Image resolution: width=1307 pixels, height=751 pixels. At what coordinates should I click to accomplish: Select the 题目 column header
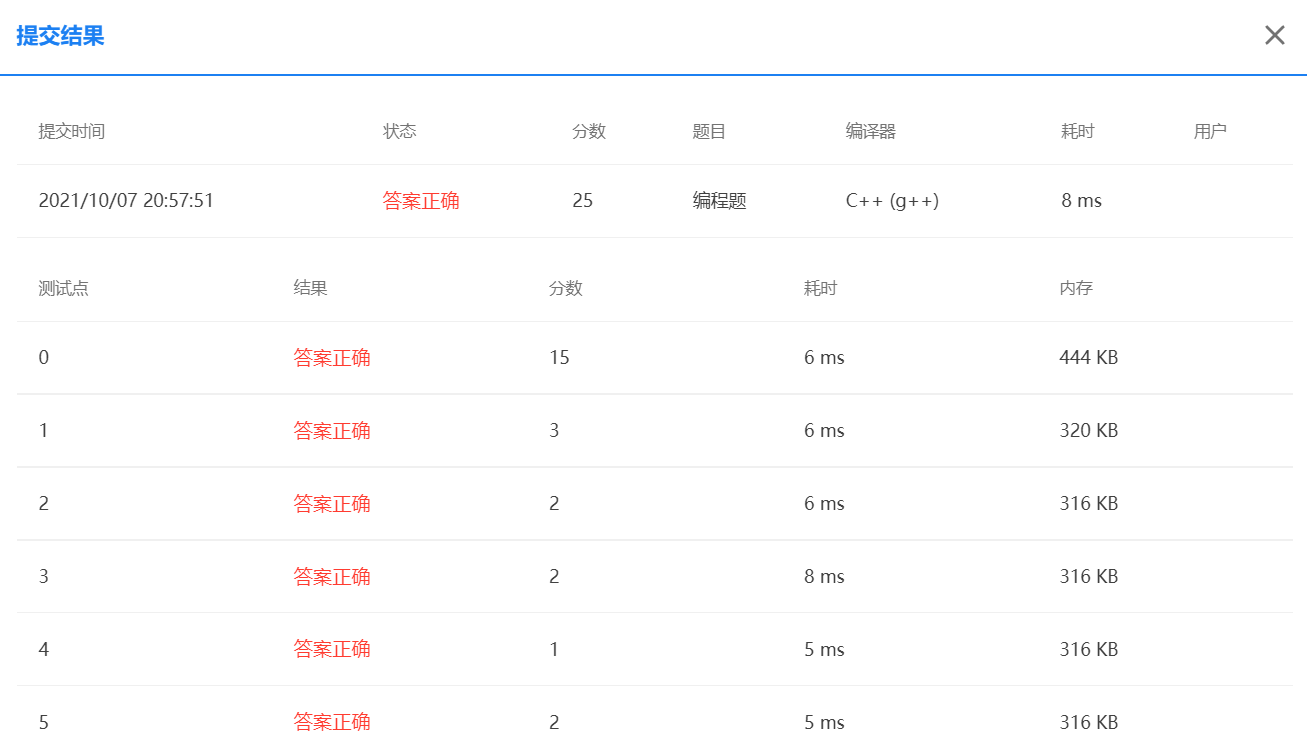click(709, 130)
